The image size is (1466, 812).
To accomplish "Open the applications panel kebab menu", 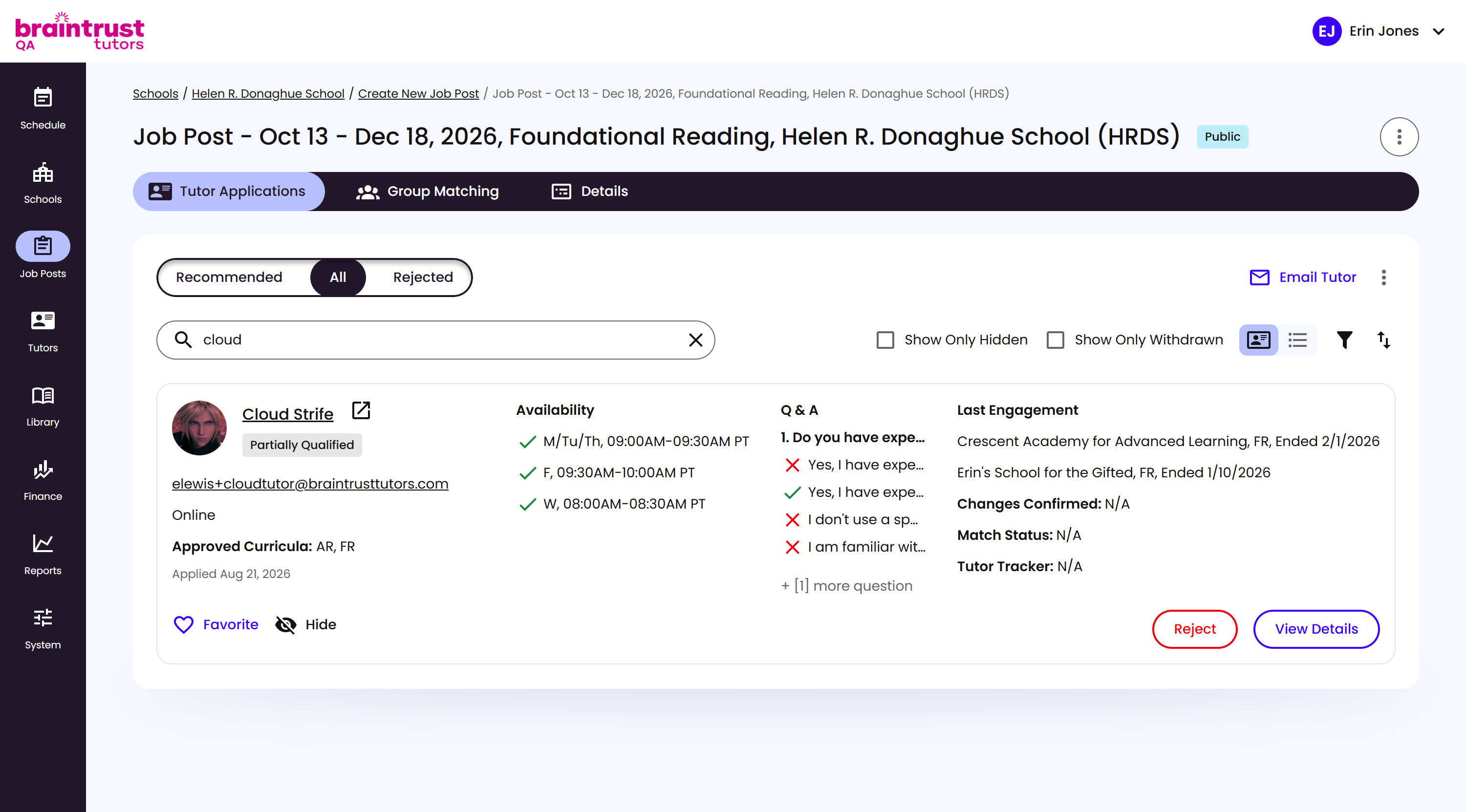I will click(1383, 277).
